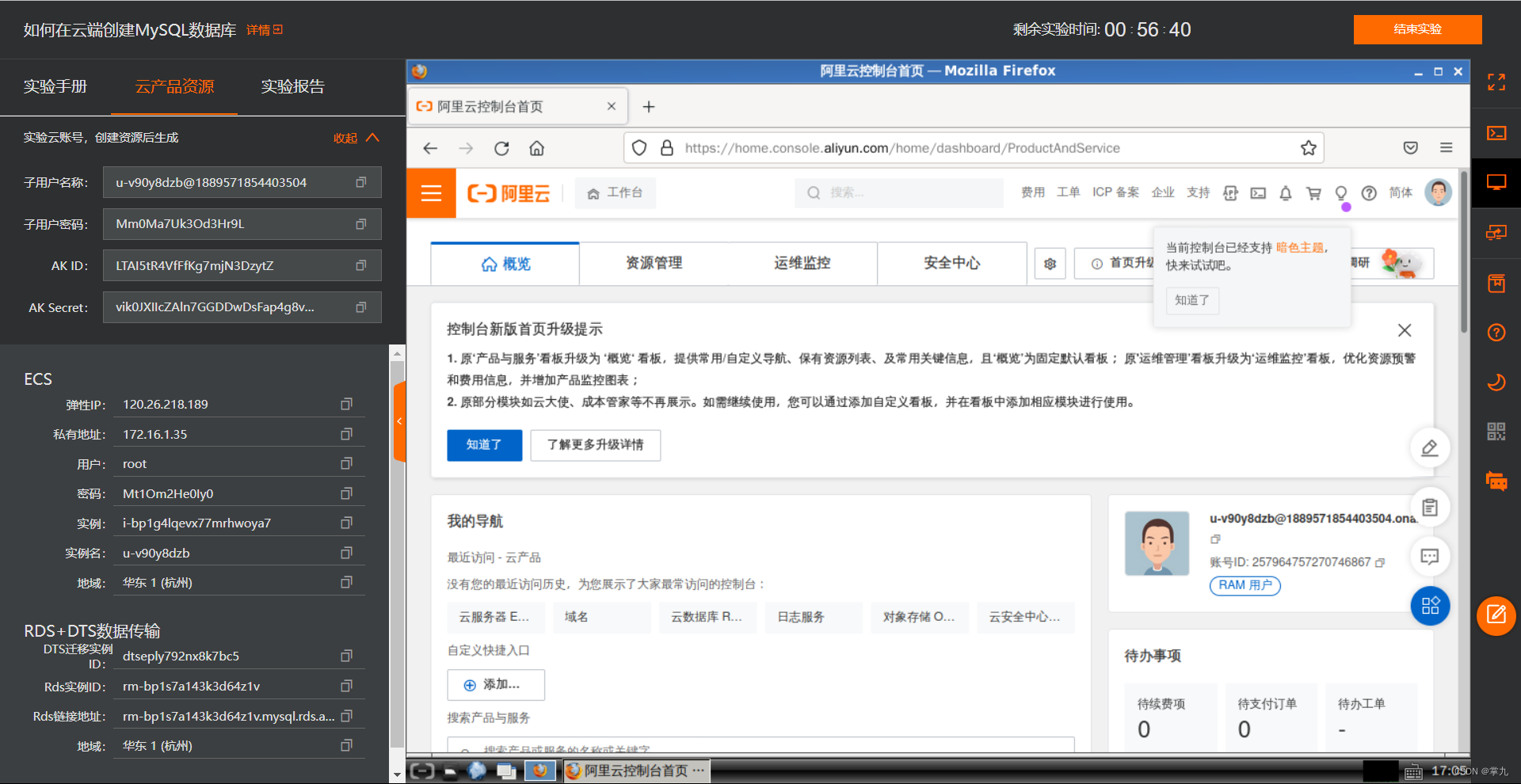
Task: Copy the ECS password Mt1Om2He0ly0
Action: (346, 493)
